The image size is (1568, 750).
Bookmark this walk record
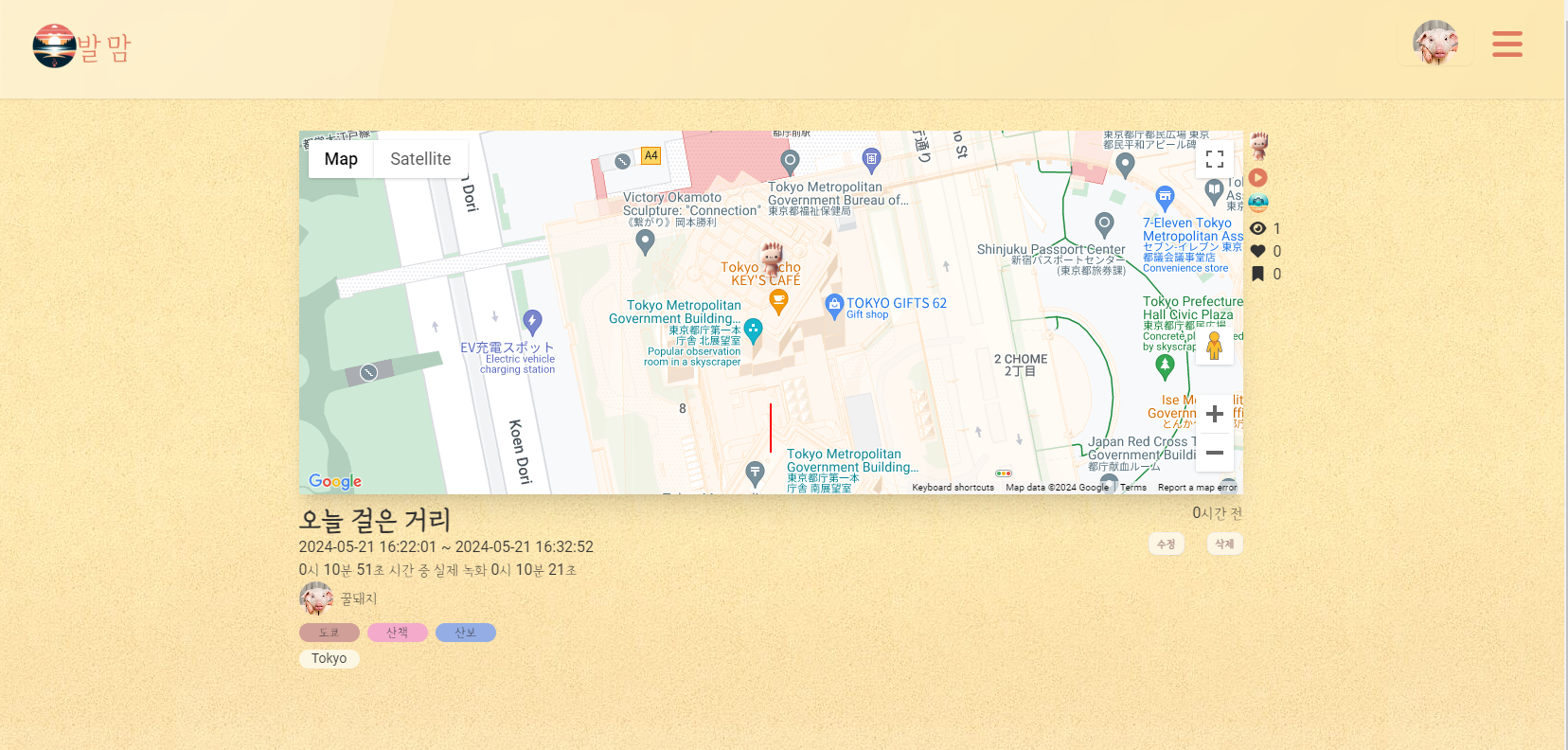(x=1257, y=274)
